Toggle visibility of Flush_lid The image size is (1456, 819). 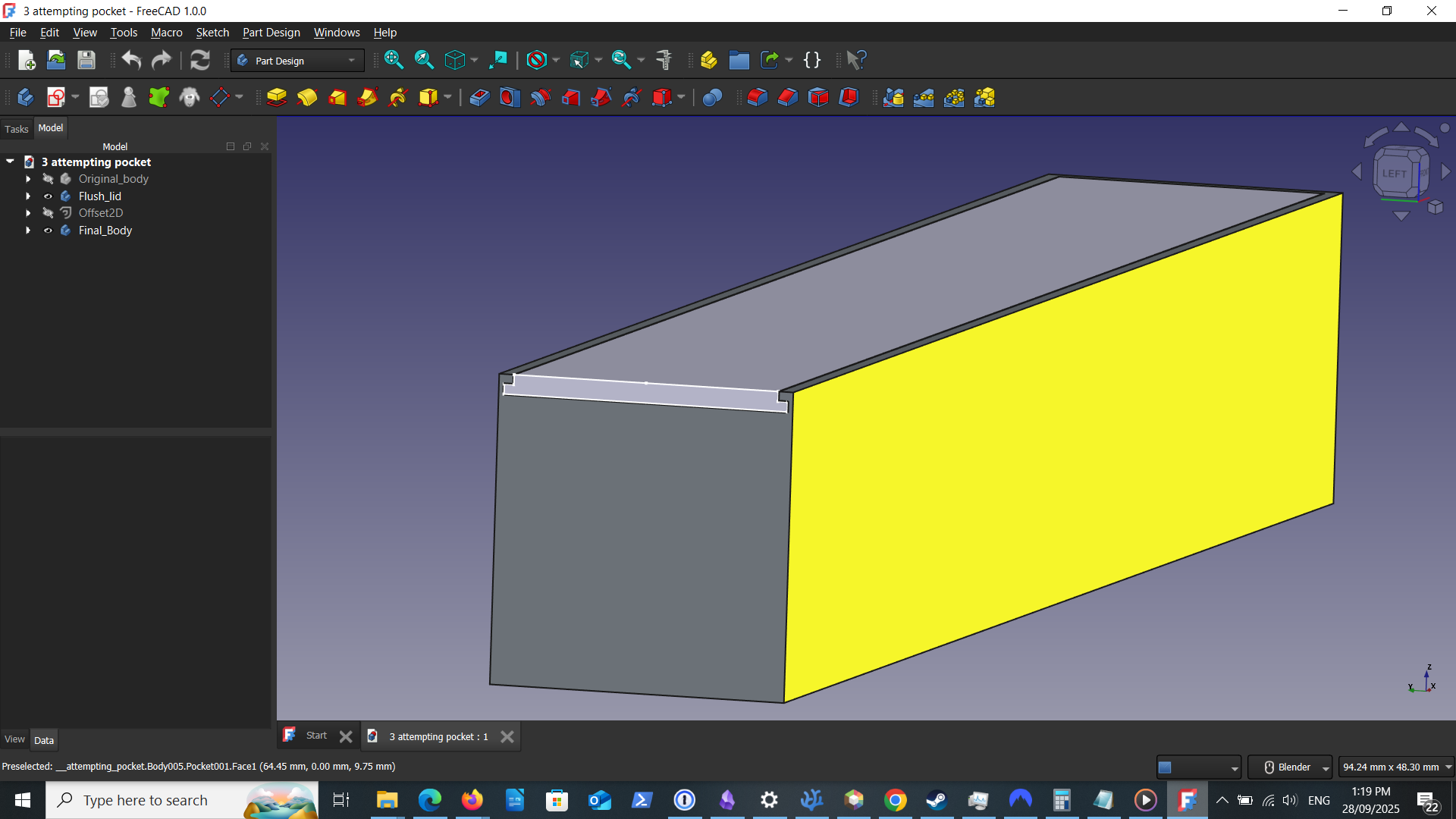tap(48, 196)
